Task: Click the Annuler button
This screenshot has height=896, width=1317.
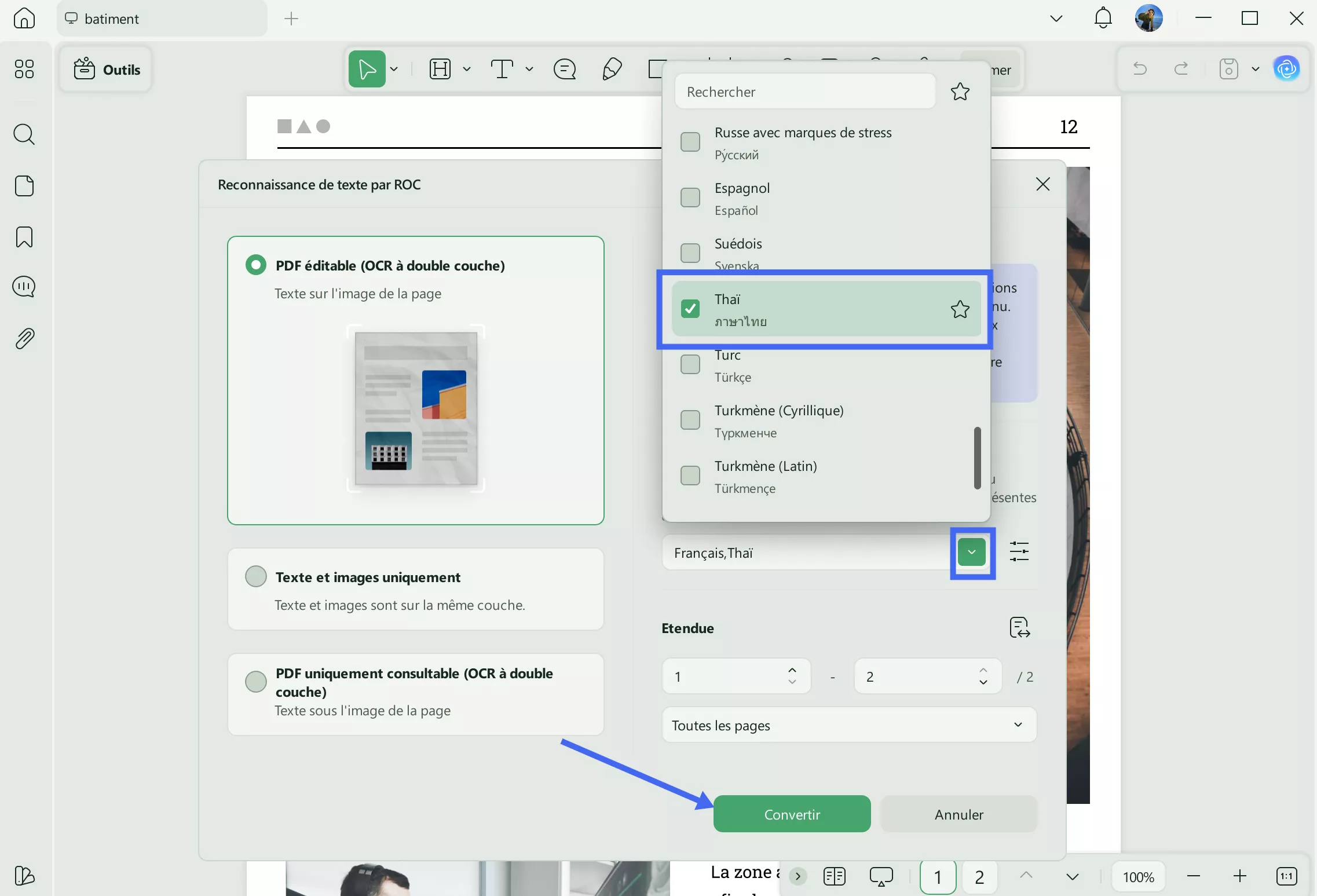Action: pyautogui.click(x=958, y=814)
